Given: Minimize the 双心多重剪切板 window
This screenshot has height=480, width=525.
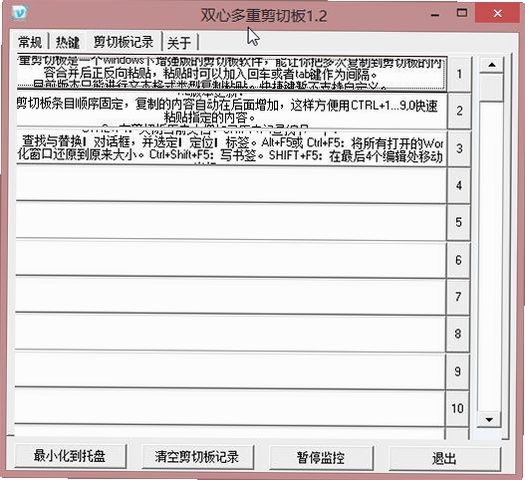Looking at the screenshot, I should 435,14.
